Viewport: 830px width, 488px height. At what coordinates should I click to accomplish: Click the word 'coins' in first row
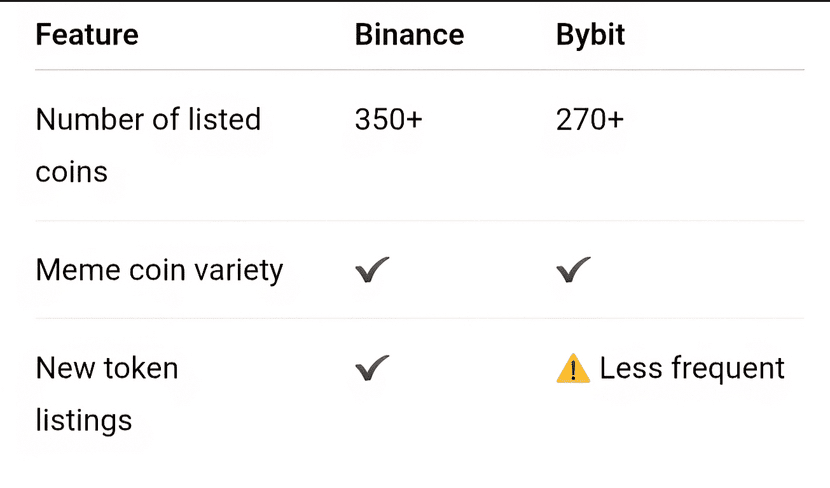point(71,171)
